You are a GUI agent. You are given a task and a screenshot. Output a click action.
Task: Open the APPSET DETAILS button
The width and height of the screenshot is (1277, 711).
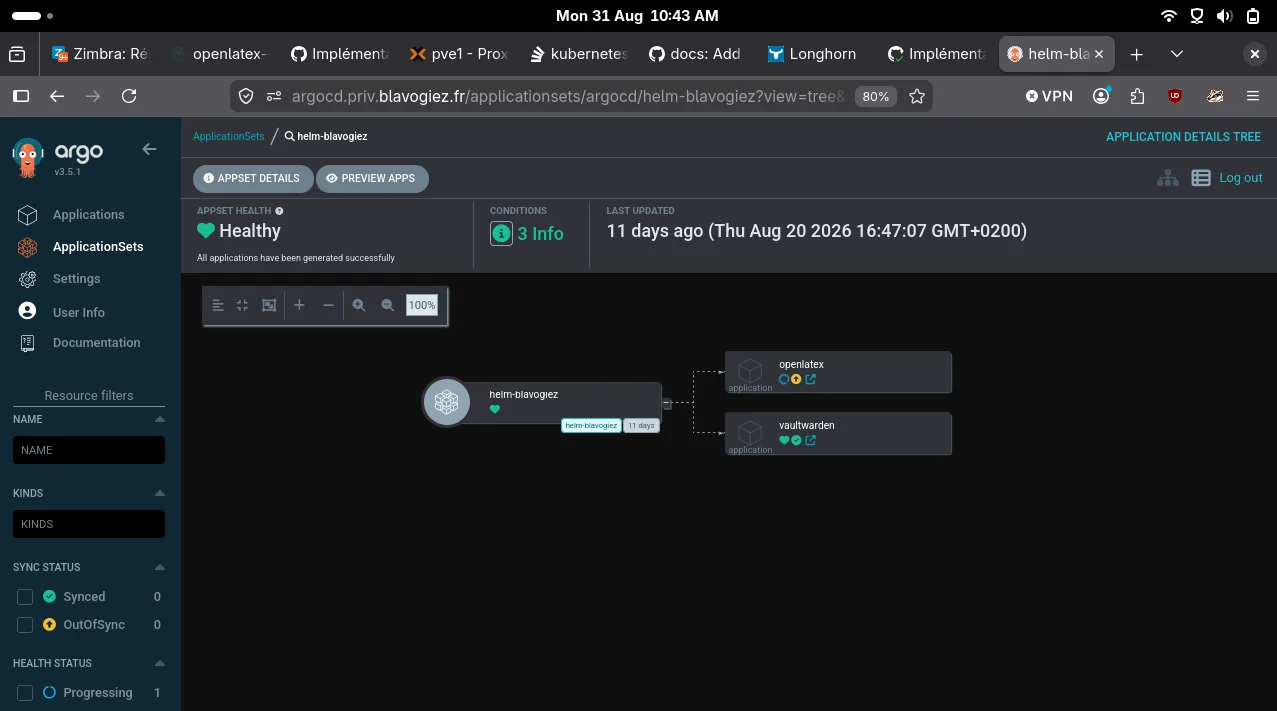(x=252, y=178)
